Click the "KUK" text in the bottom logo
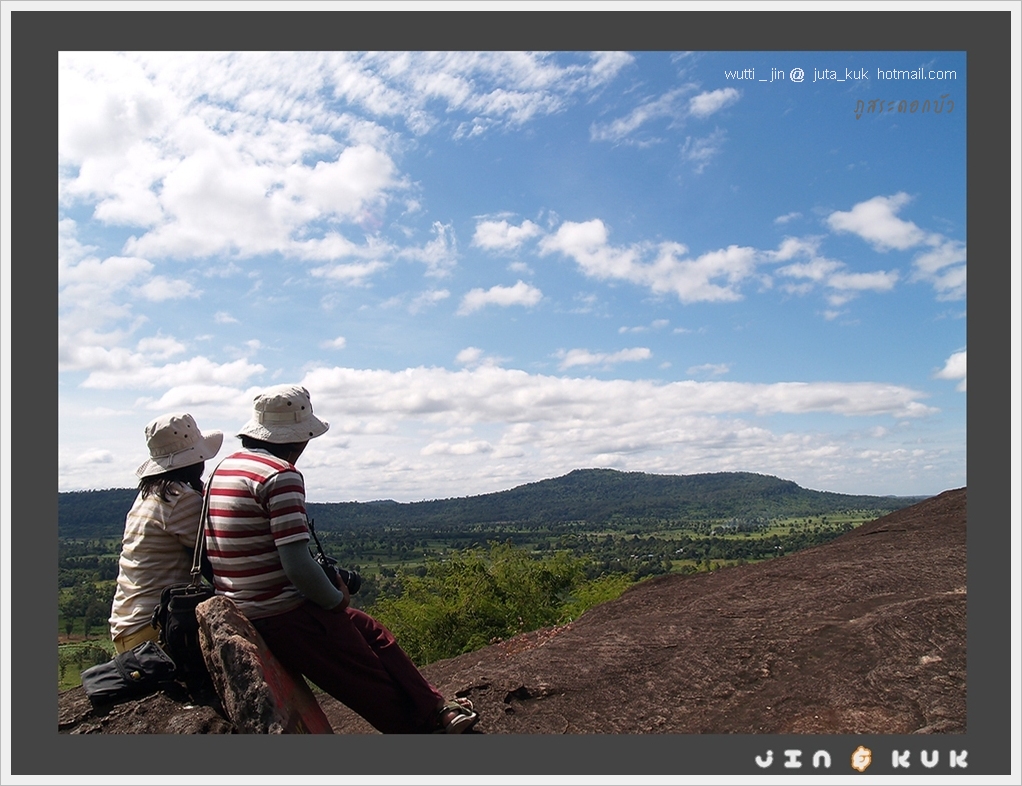The height and width of the screenshot is (786, 1022). pyautogui.click(x=929, y=759)
